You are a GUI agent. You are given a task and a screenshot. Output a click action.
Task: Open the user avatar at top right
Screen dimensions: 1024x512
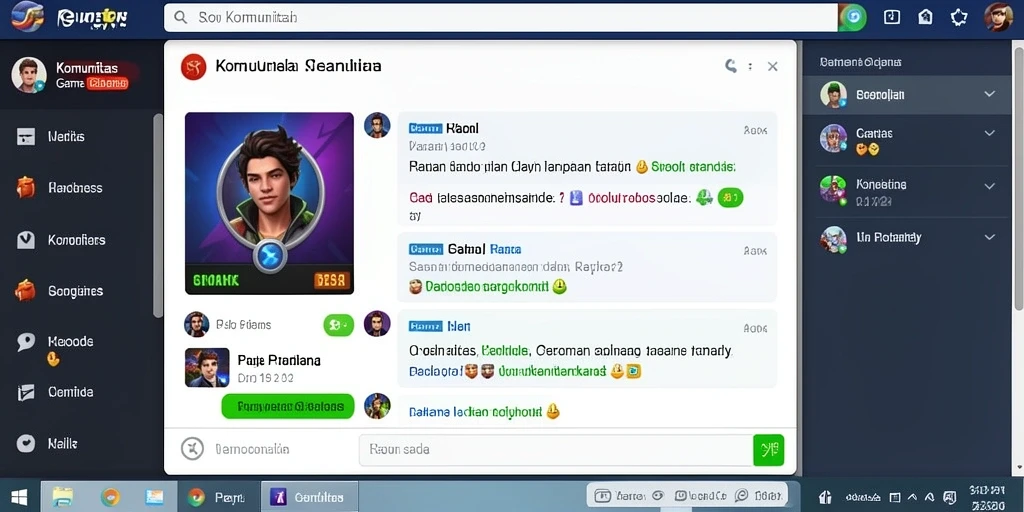pyautogui.click(x=999, y=17)
